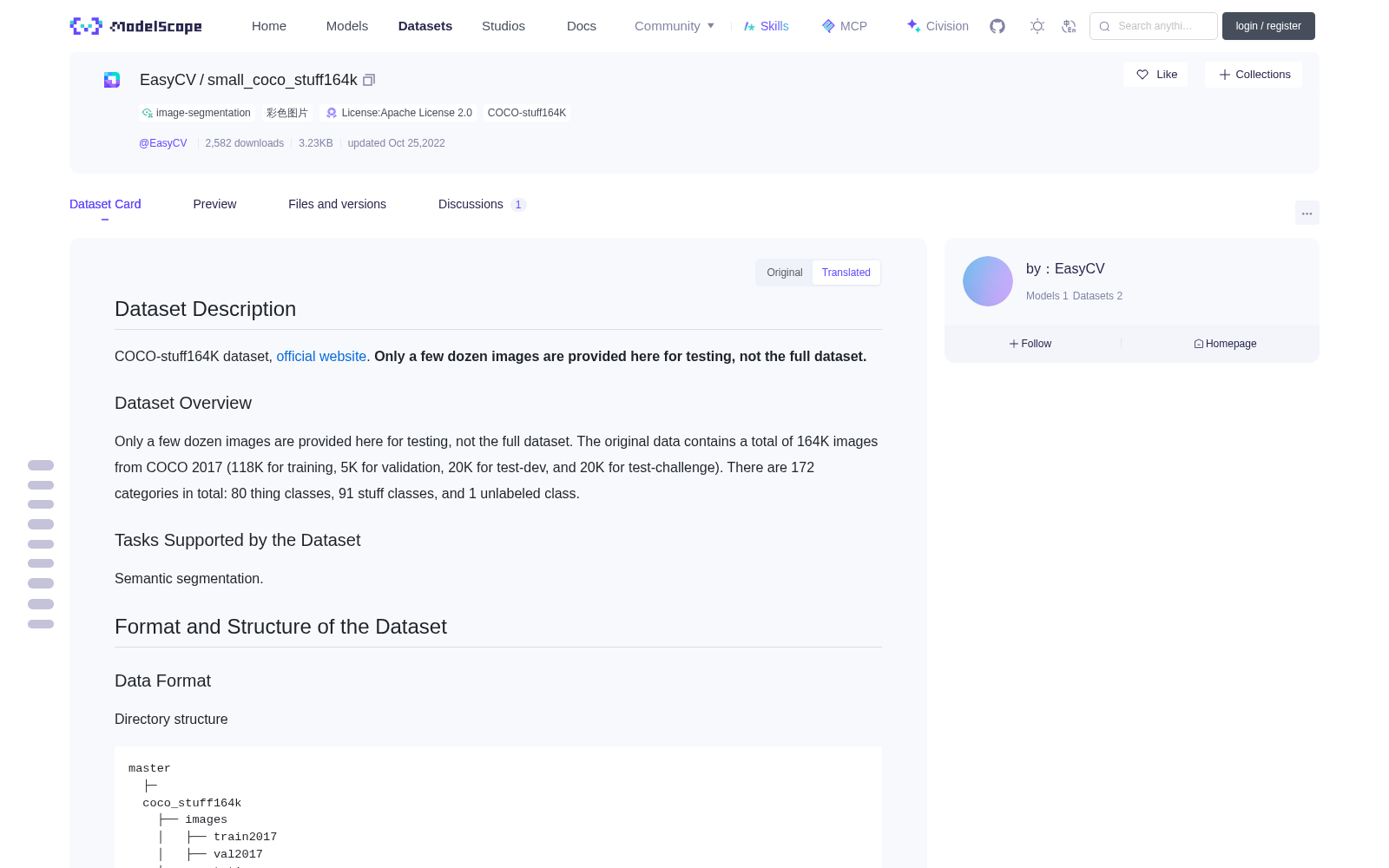Click 'Dataset Overview' heading
1389x868 pixels.
183,403
